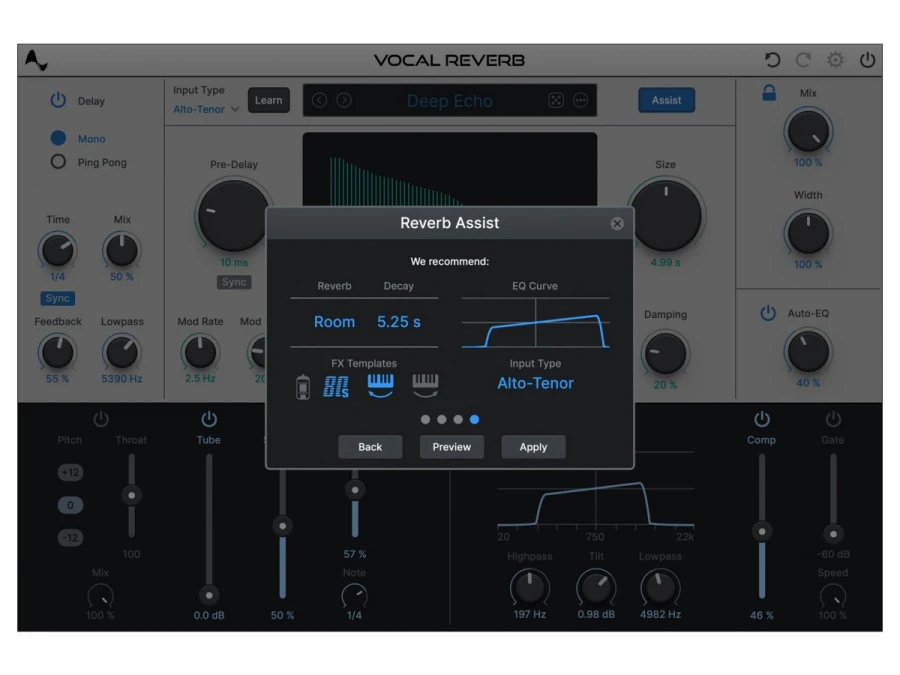Toggle the Comp power button
The image size is (900, 675).
pyautogui.click(x=762, y=419)
